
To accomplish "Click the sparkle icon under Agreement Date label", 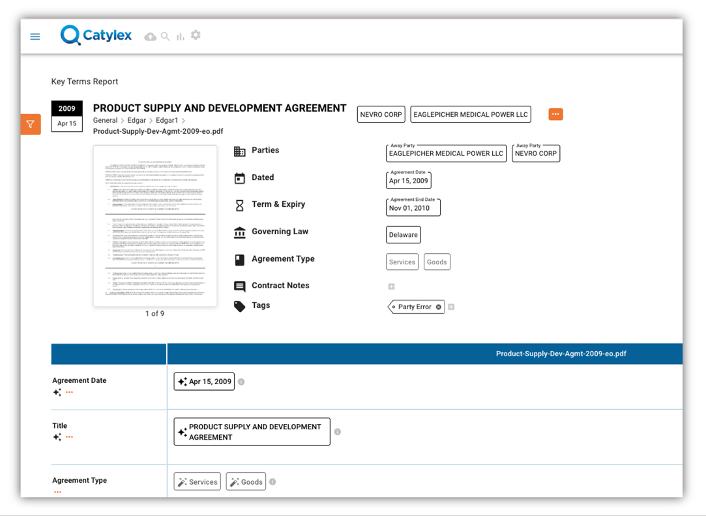I will pyautogui.click(x=57, y=392).
